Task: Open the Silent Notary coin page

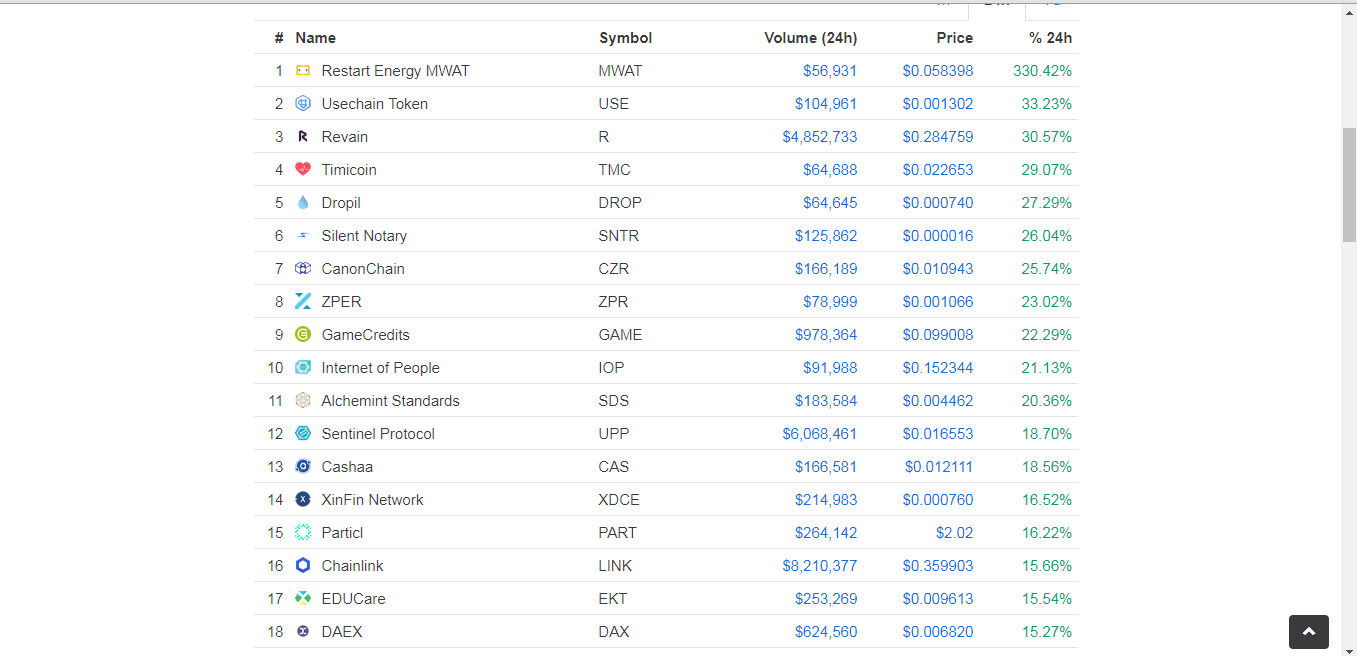Action: pyautogui.click(x=364, y=236)
